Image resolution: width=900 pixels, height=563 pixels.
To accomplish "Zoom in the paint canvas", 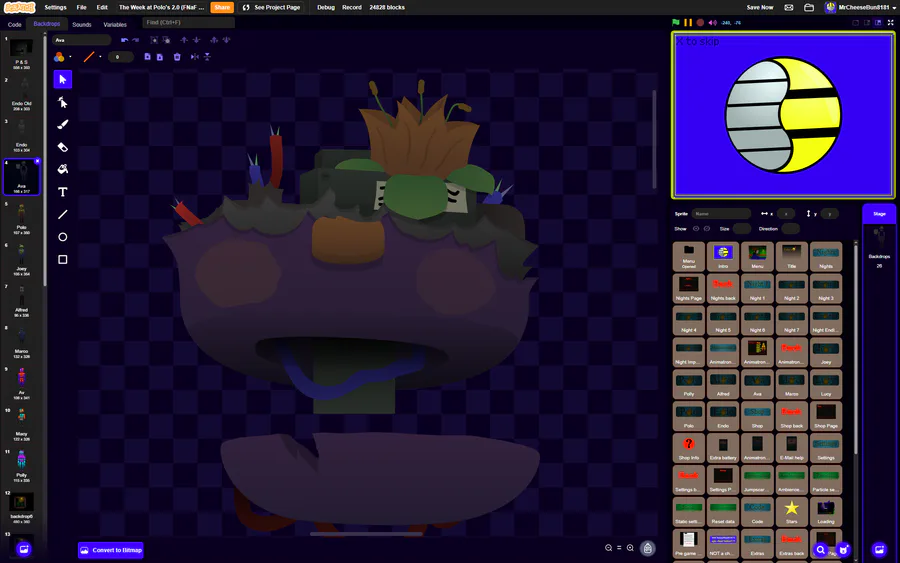I will coord(630,548).
